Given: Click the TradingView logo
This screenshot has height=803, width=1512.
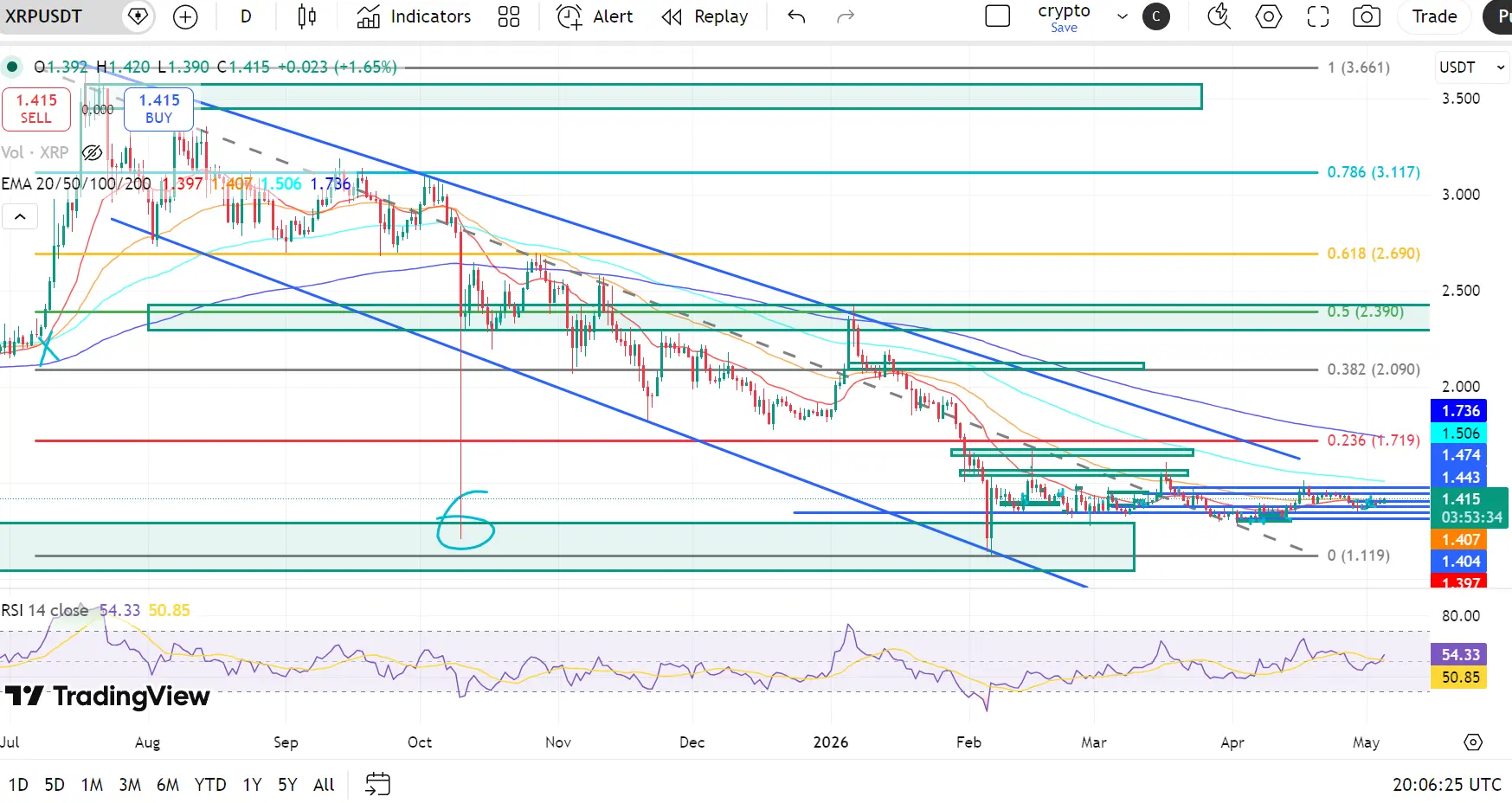Looking at the screenshot, I should pos(107,697).
